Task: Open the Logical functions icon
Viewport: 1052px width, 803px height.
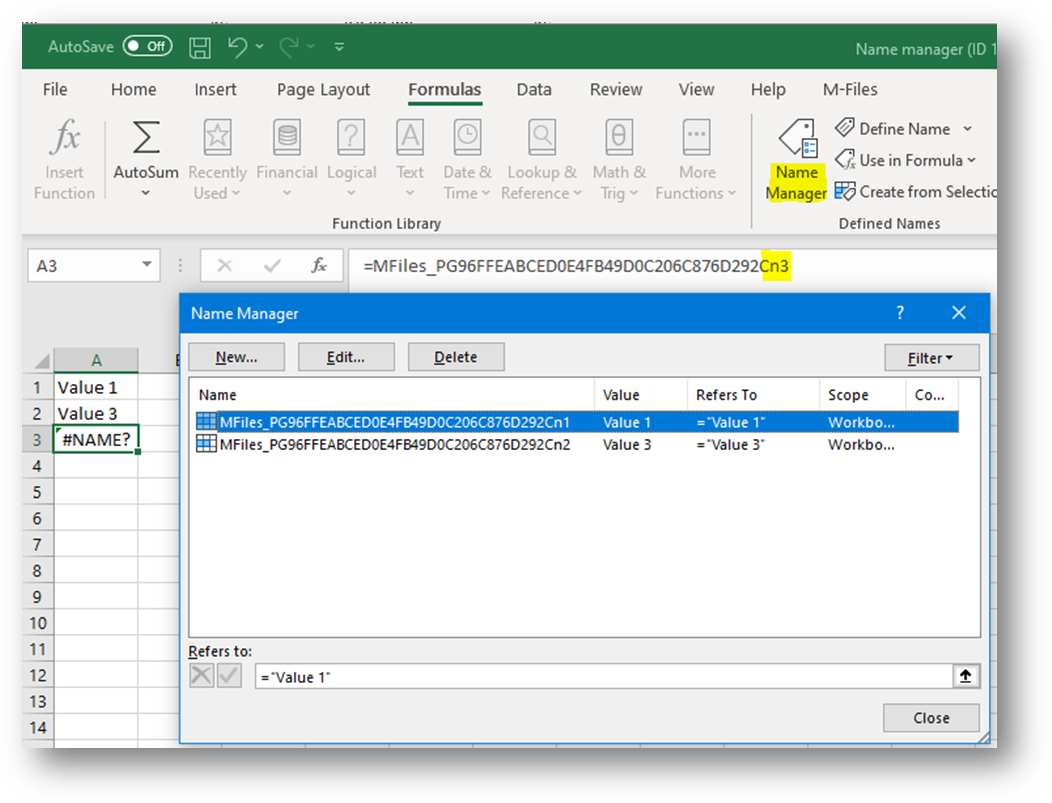Action: tap(352, 137)
